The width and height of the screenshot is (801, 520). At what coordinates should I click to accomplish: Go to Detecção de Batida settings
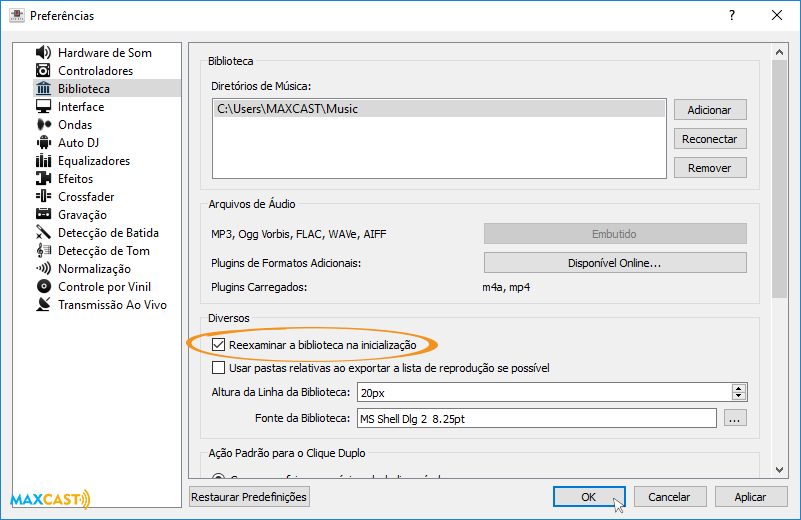108,233
